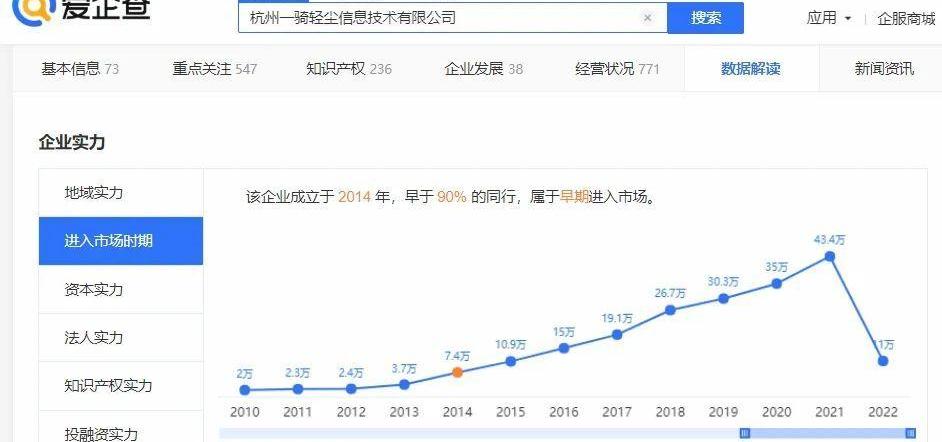The width and height of the screenshot is (942, 442).
Task: Open the 新闻资讯 tab
Action: pyautogui.click(x=884, y=68)
